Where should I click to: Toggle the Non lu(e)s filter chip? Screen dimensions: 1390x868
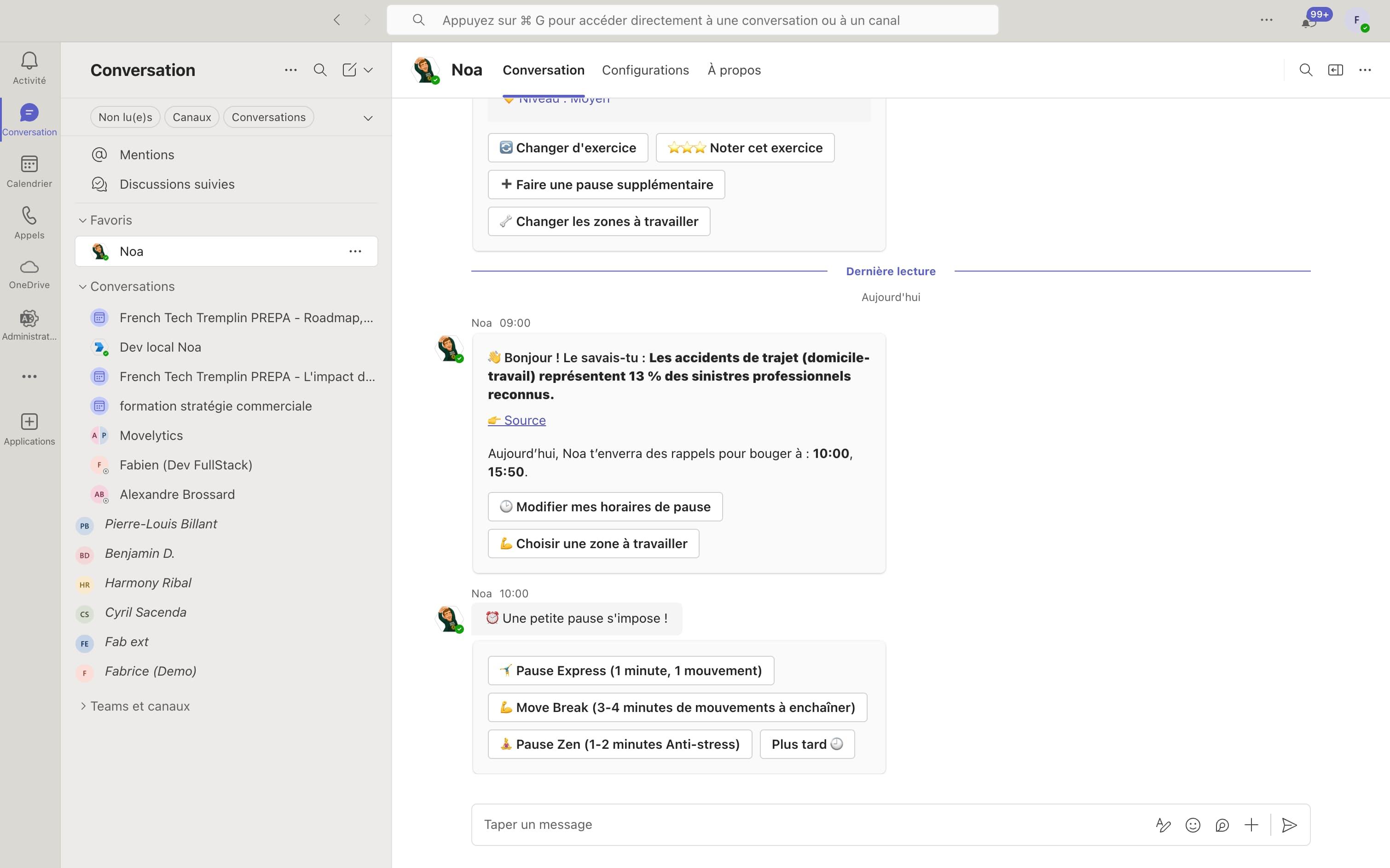pos(125,117)
